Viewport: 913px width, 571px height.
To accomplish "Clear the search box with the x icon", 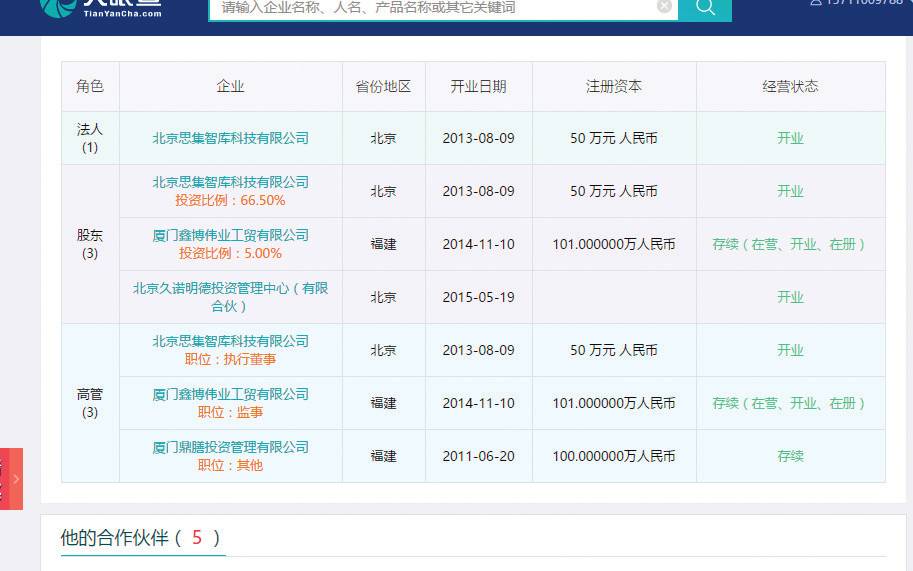I will point(664,6).
